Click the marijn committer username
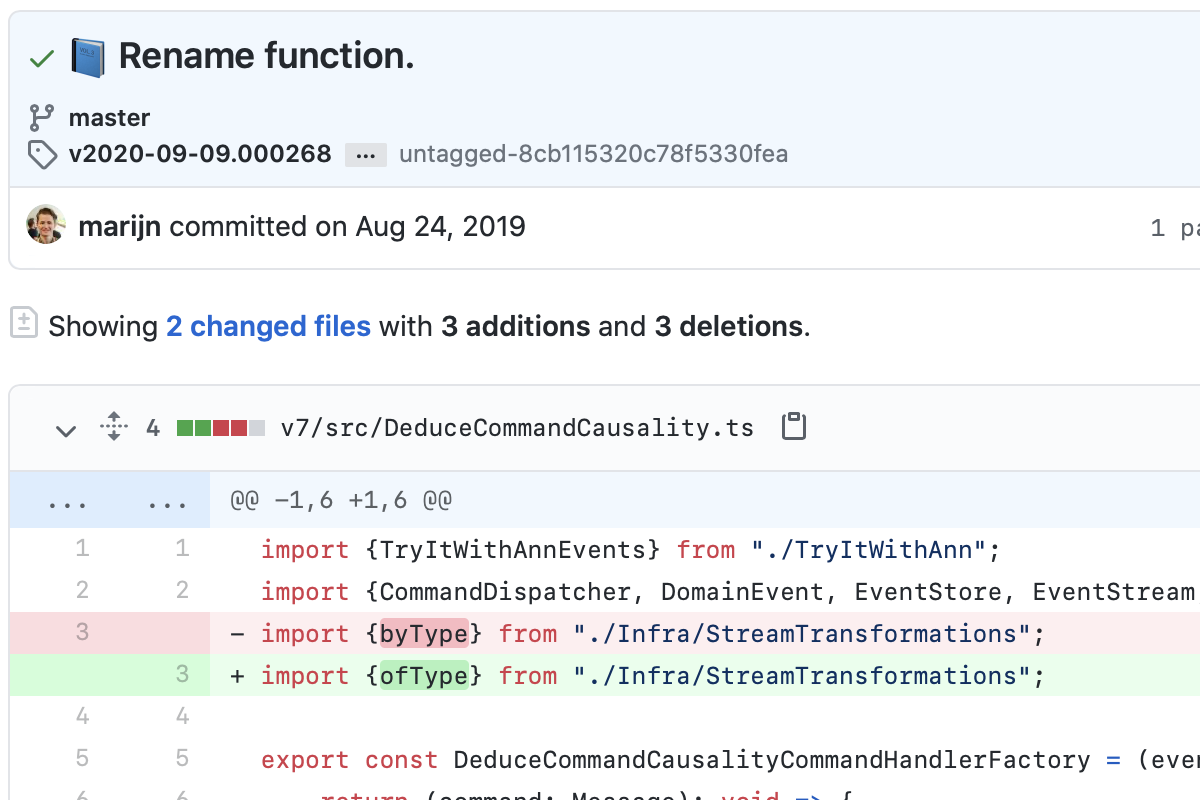This screenshot has height=800, width=1200. [119, 227]
